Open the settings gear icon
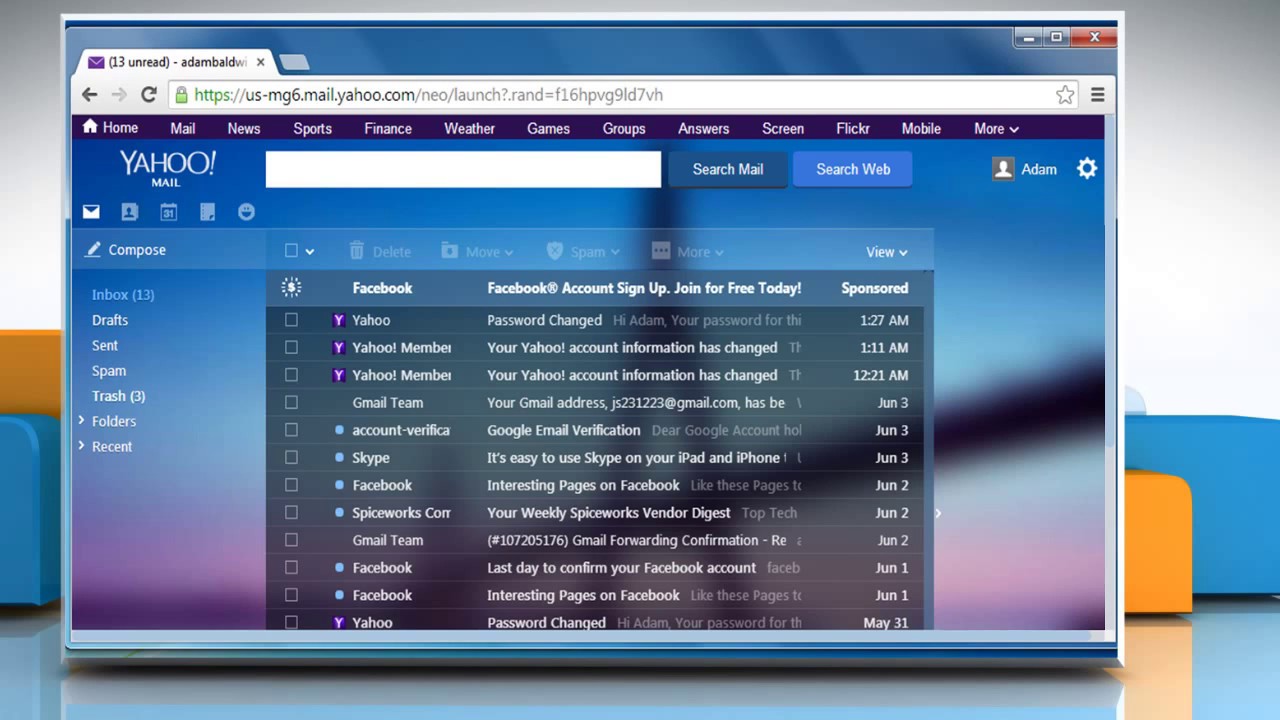The width and height of the screenshot is (1280, 720). click(1087, 169)
